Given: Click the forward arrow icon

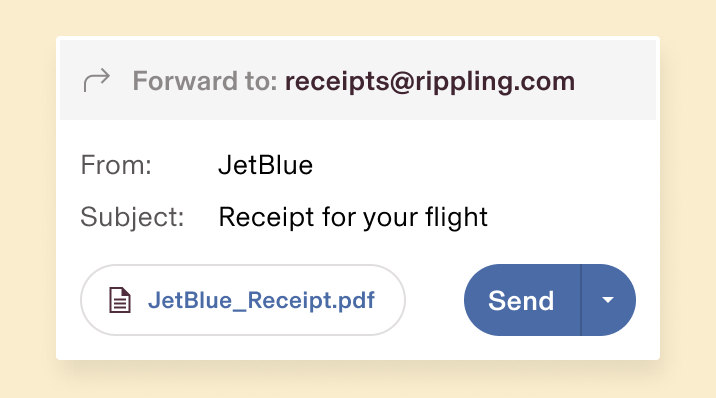Looking at the screenshot, I should [x=96, y=80].
